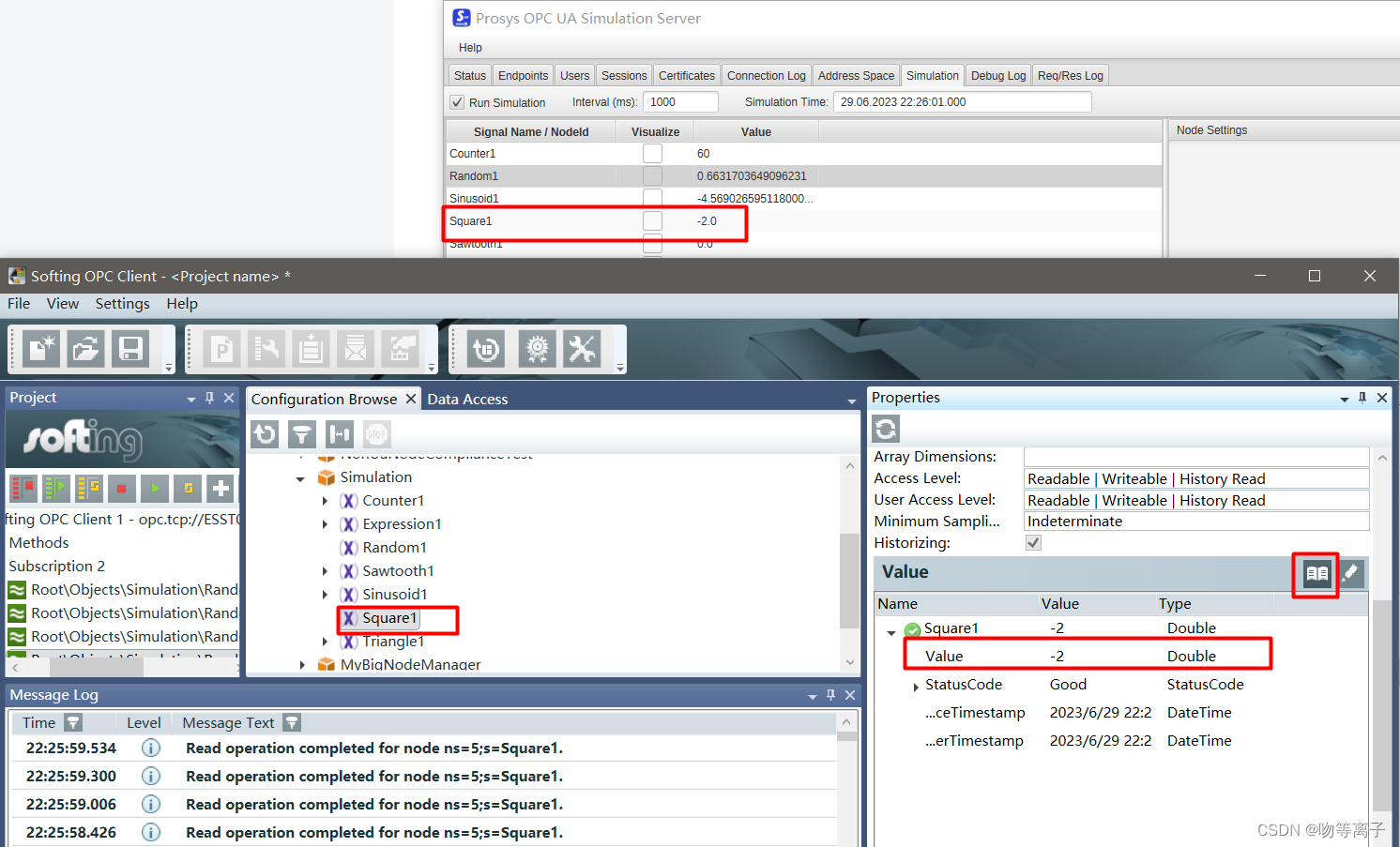Image resolution: width=1400 pixels, height=847 pixels.
Task: Open the File menu
Action: (x=19, y=304)
